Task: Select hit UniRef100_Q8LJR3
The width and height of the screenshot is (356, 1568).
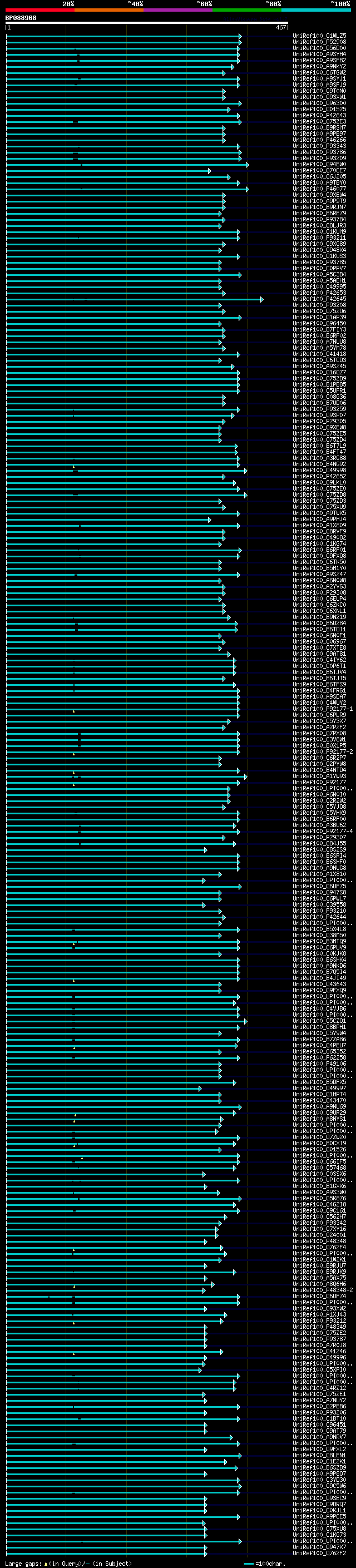Action: [319, 226]
